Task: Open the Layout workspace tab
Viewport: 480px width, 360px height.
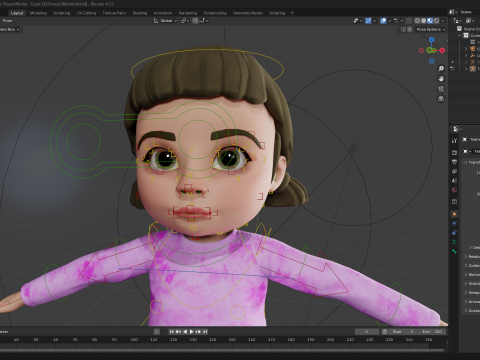Action: coord(17,13)
